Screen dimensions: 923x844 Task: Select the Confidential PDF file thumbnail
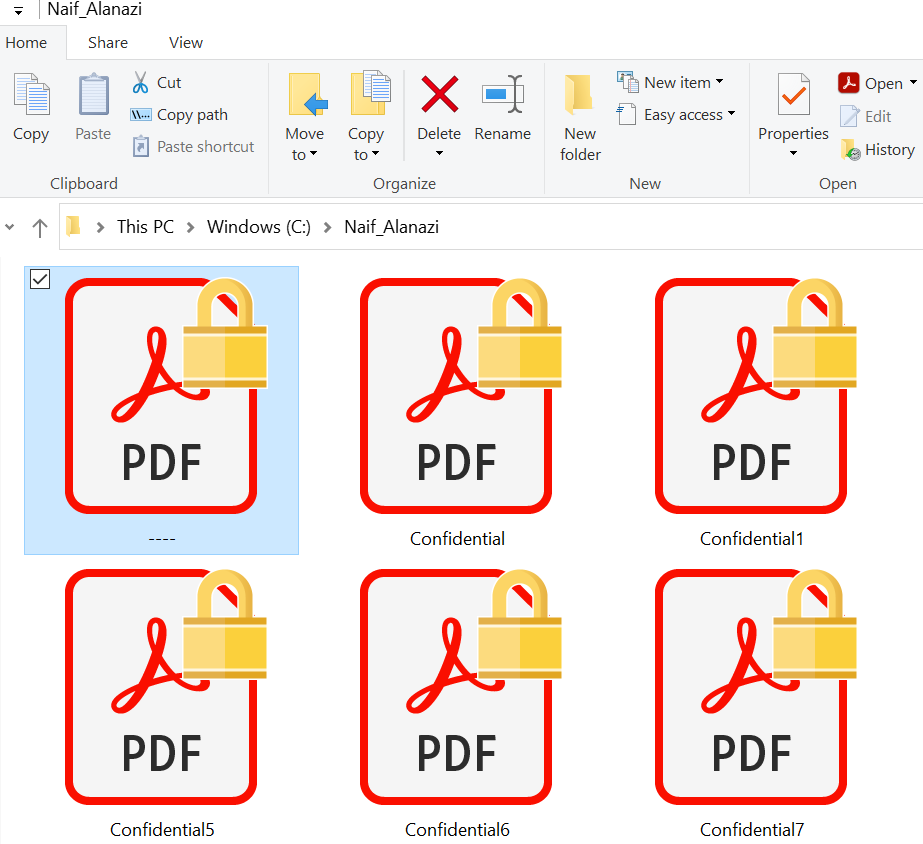(461, 396)
